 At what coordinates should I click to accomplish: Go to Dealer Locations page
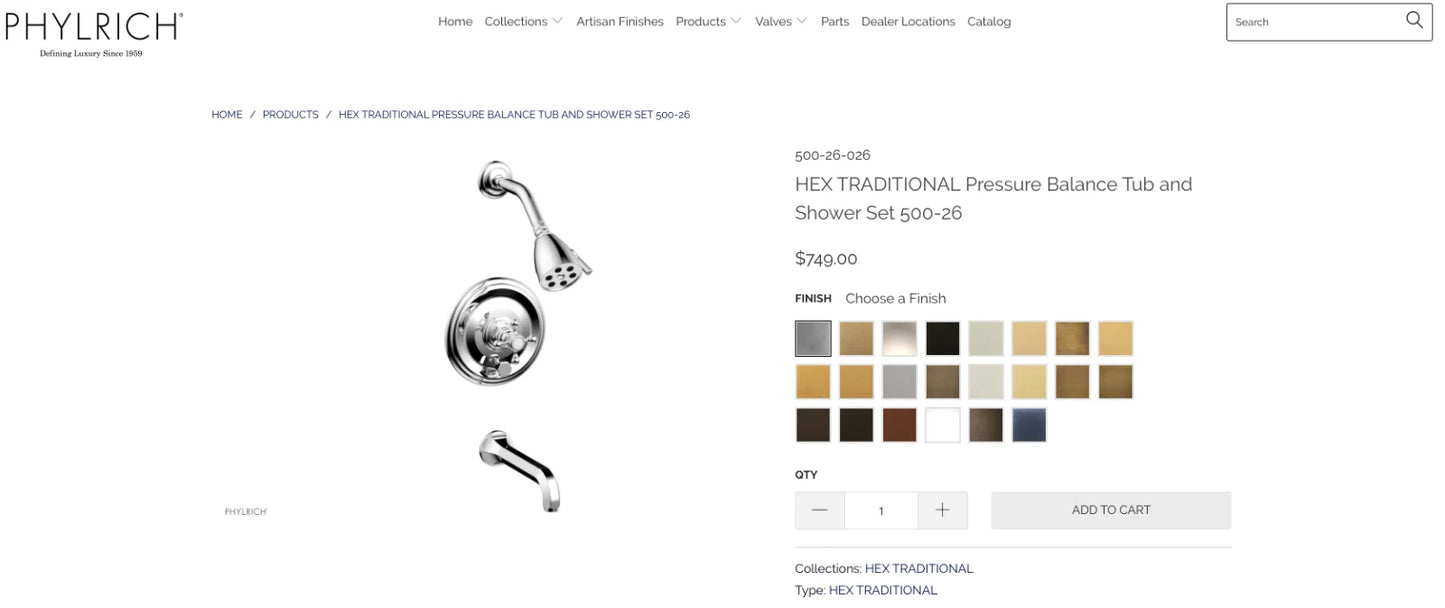point(908,21)
